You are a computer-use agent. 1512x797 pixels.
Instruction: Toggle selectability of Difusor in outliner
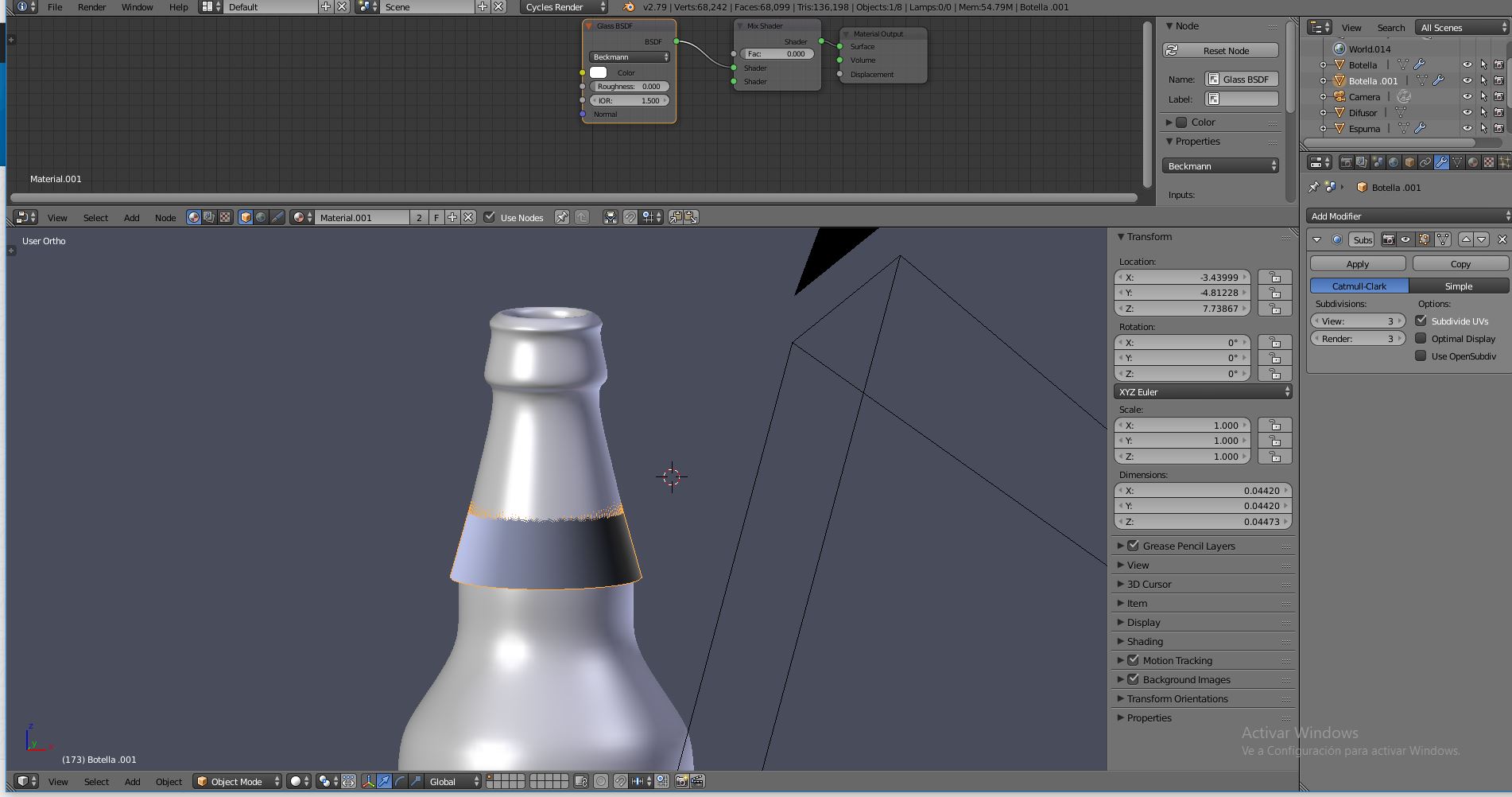click(1483, 112)
